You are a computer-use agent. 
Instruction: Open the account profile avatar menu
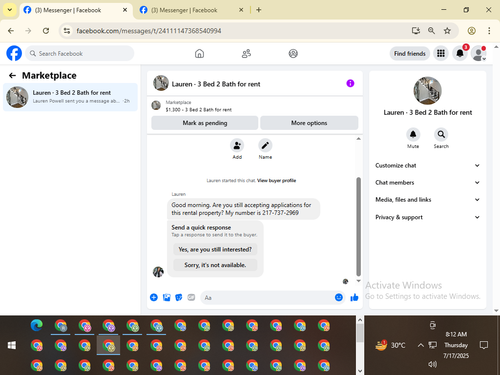pyautogui.click(x=479, y=53)
